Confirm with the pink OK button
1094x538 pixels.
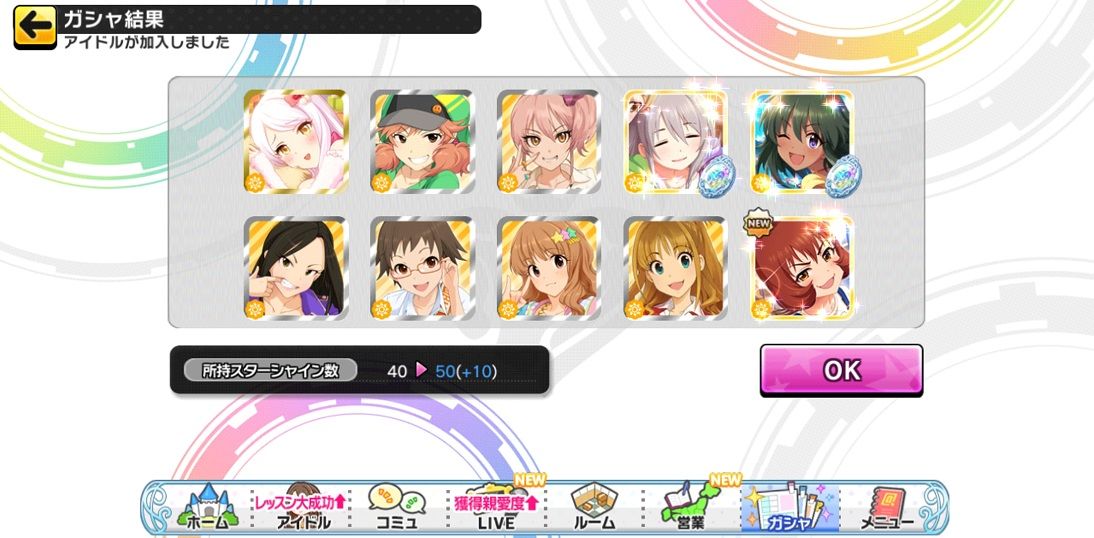click(841, 371)
